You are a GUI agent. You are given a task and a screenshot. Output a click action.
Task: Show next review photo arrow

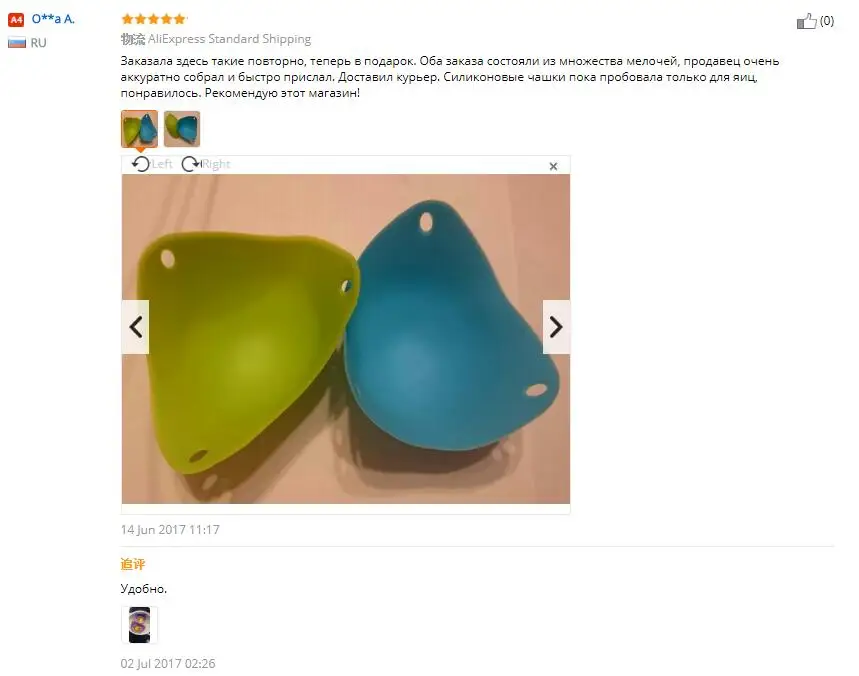pyautogui.click(x=556, y=327)
